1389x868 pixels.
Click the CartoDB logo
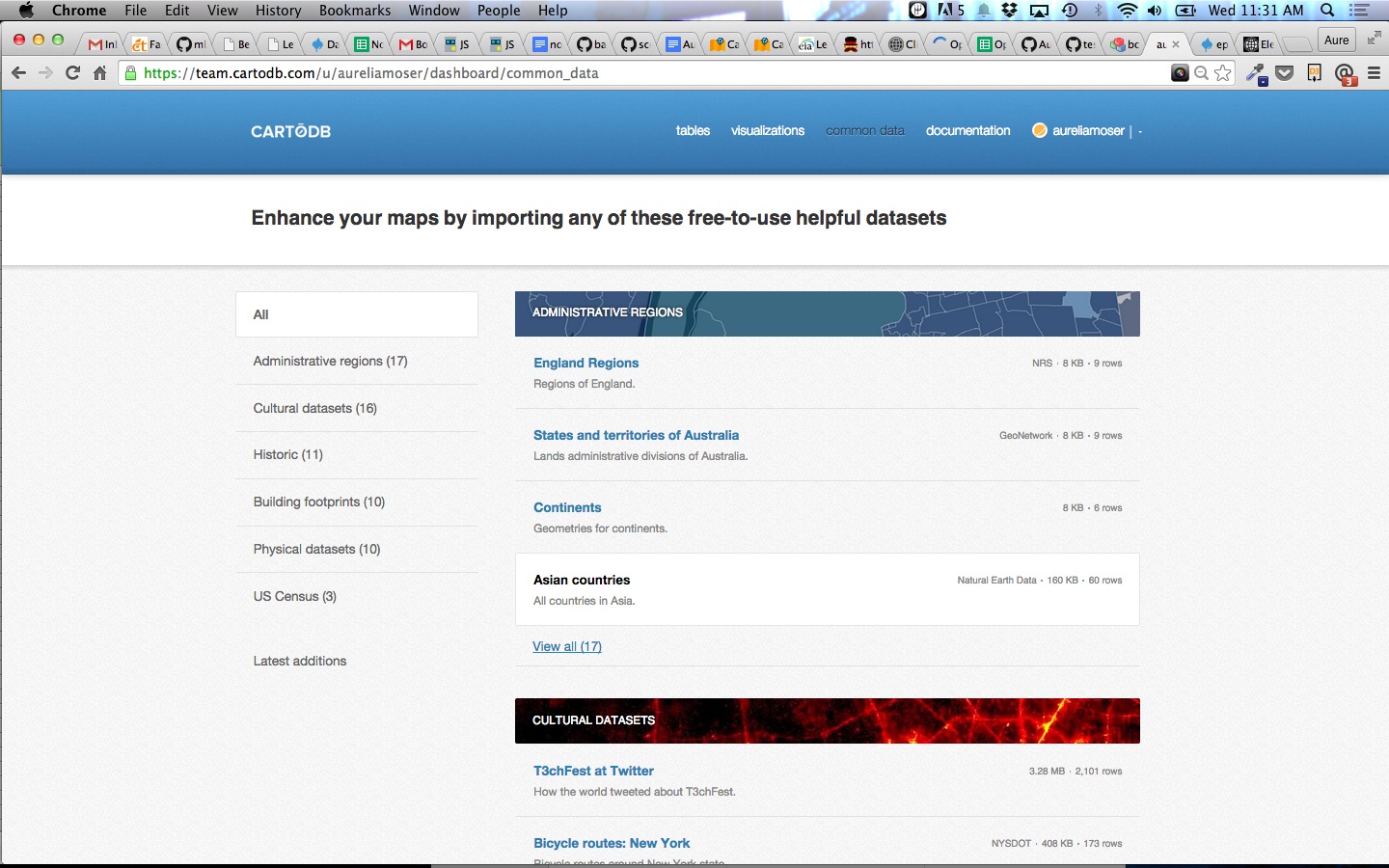pyautogui.click(x=290, y=131)
